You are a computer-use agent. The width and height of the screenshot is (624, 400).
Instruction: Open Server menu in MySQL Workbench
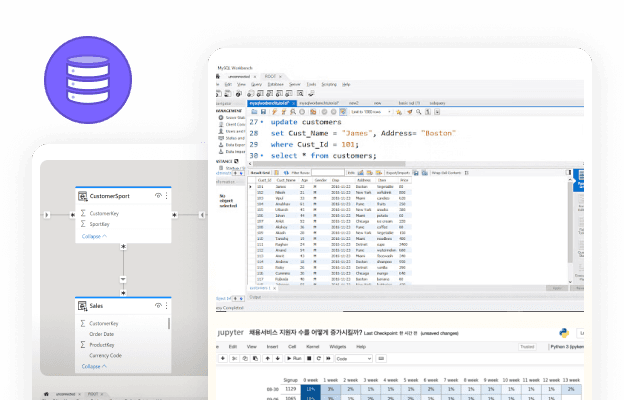(294, 84)
